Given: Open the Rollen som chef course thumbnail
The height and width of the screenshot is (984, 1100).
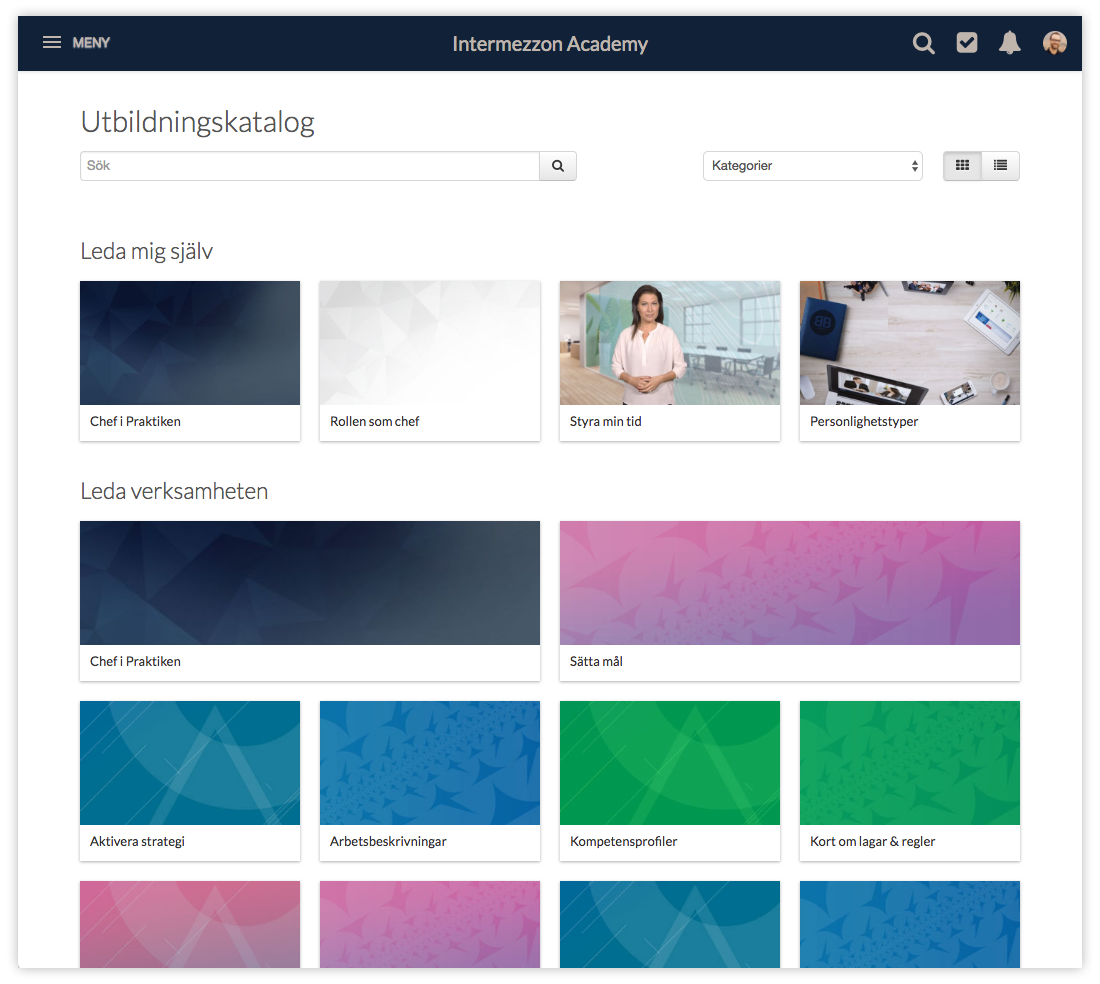Looking at the screenshot, I should point(430,343).
